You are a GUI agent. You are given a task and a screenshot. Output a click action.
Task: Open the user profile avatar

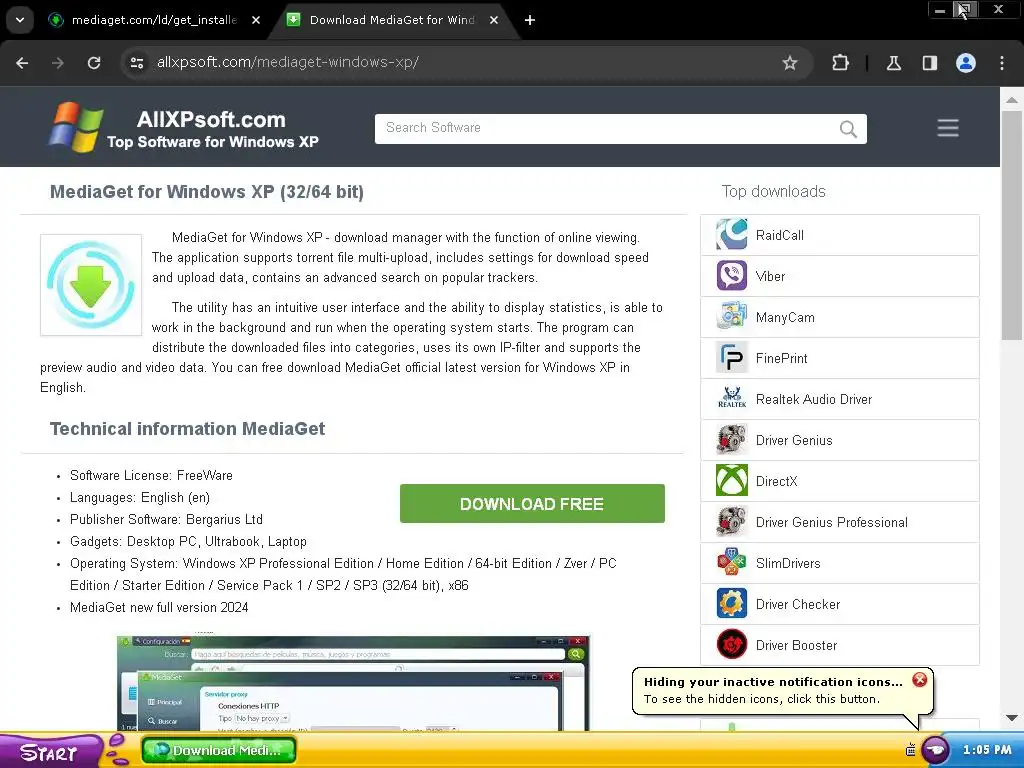click(x=966, y=63)
